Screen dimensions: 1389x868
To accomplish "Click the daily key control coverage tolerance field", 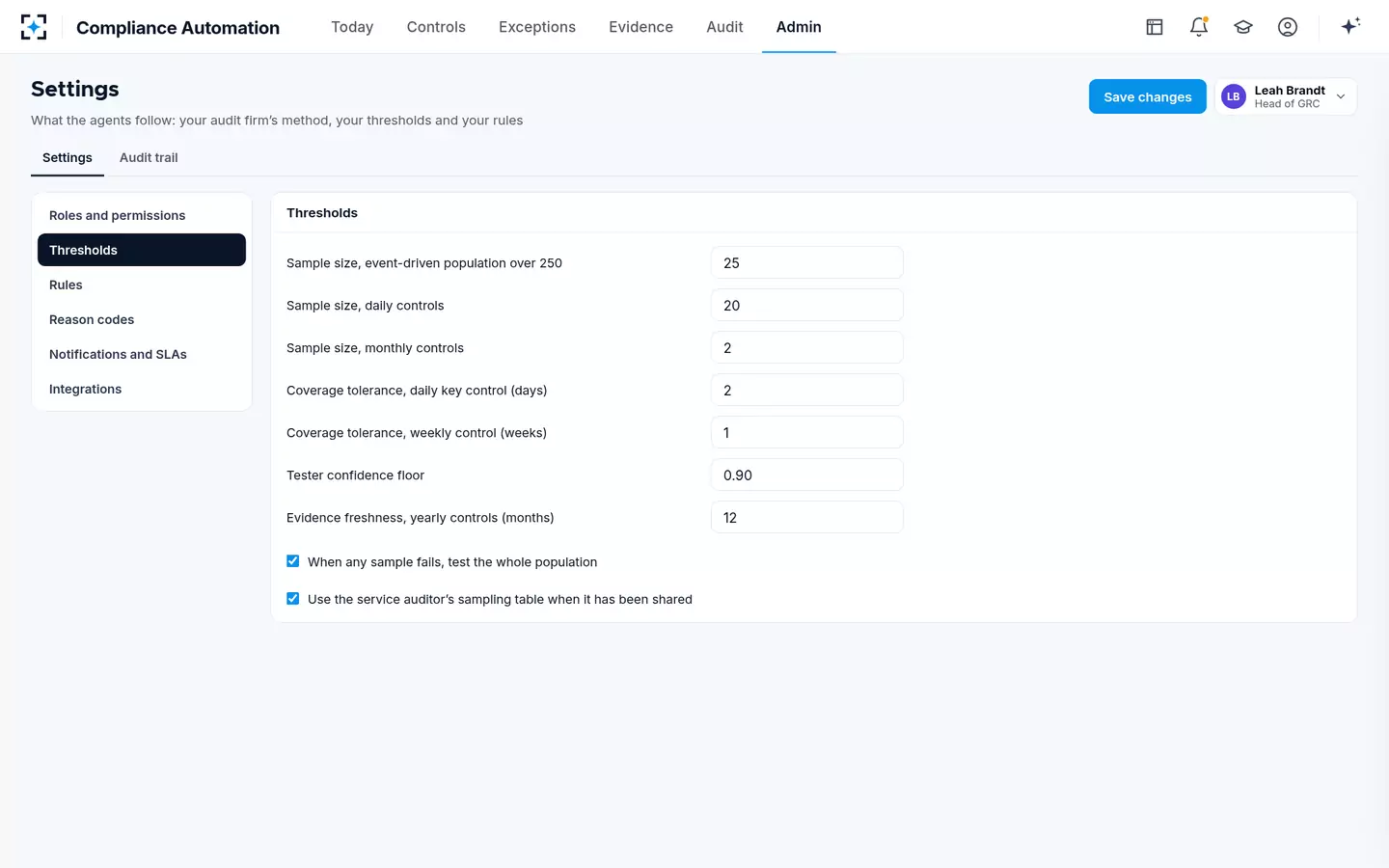I will (x=807, y=390).
